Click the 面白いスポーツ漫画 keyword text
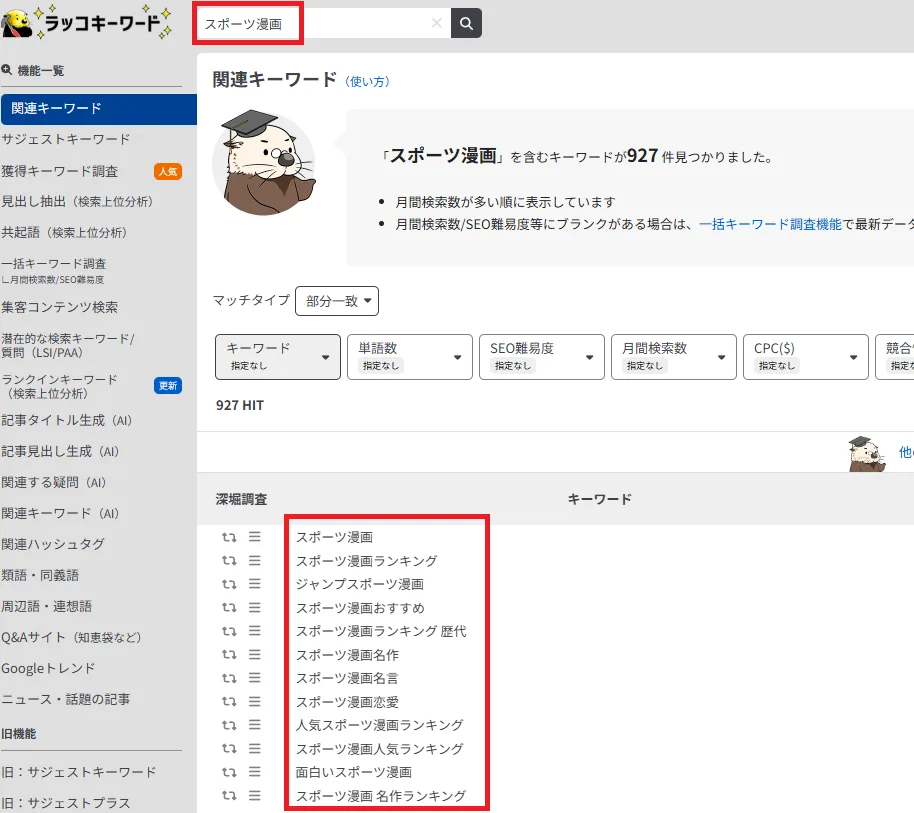The width and height of the screenshot is (914, 813). (x=354, y=772)
